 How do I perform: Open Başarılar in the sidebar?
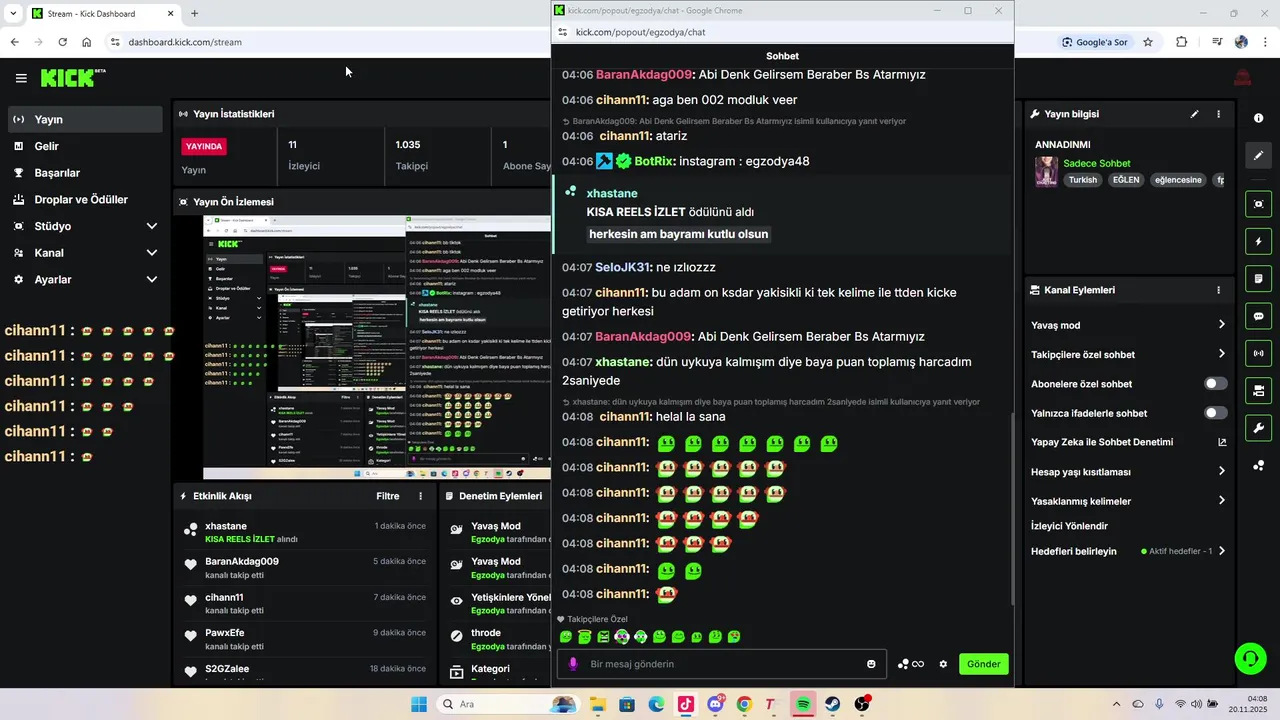point(84,173)
